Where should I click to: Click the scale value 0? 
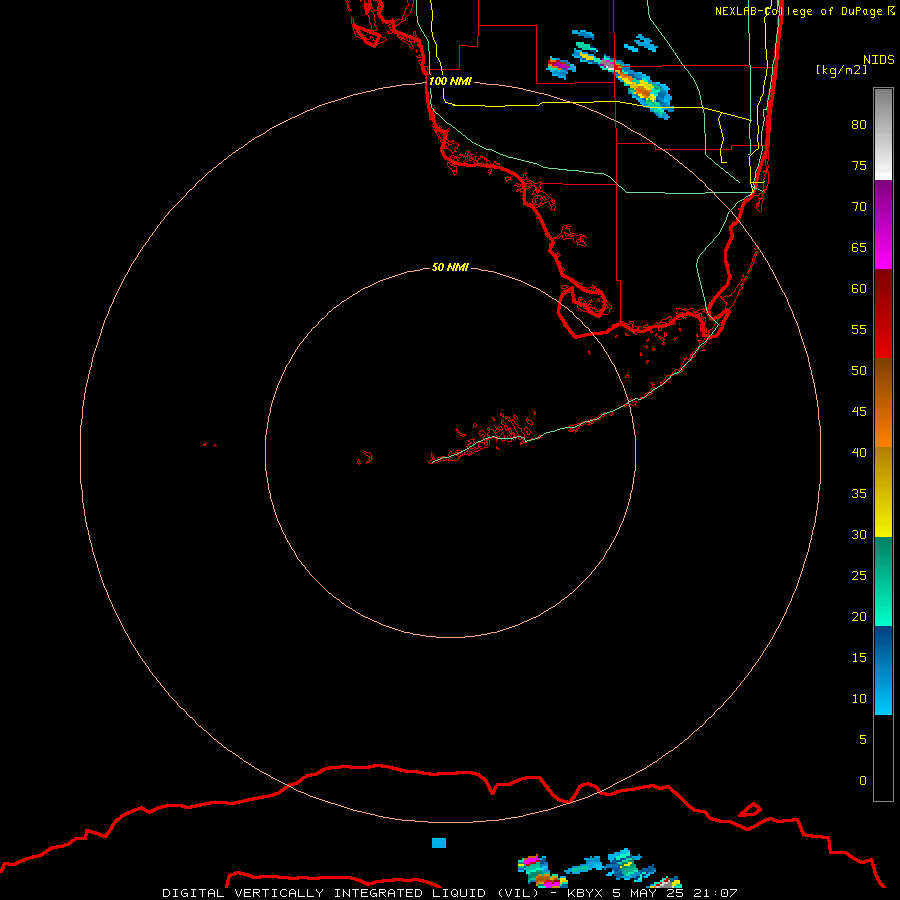pos(863,781)
